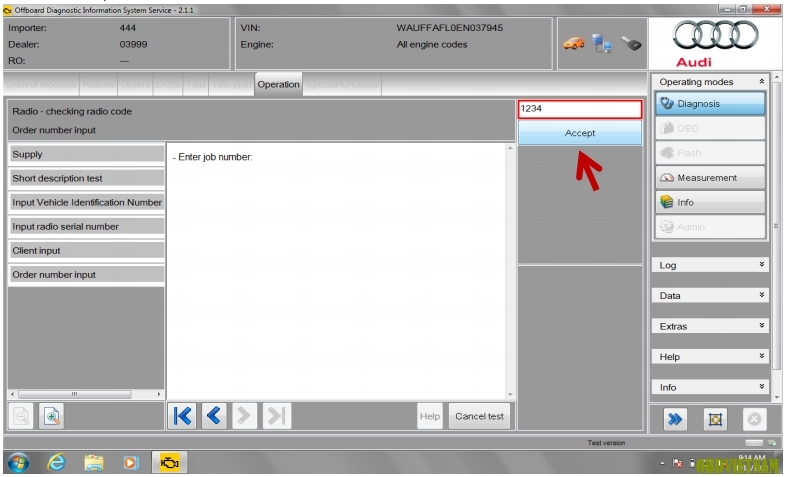Click the job number input field

click(579, 109)
